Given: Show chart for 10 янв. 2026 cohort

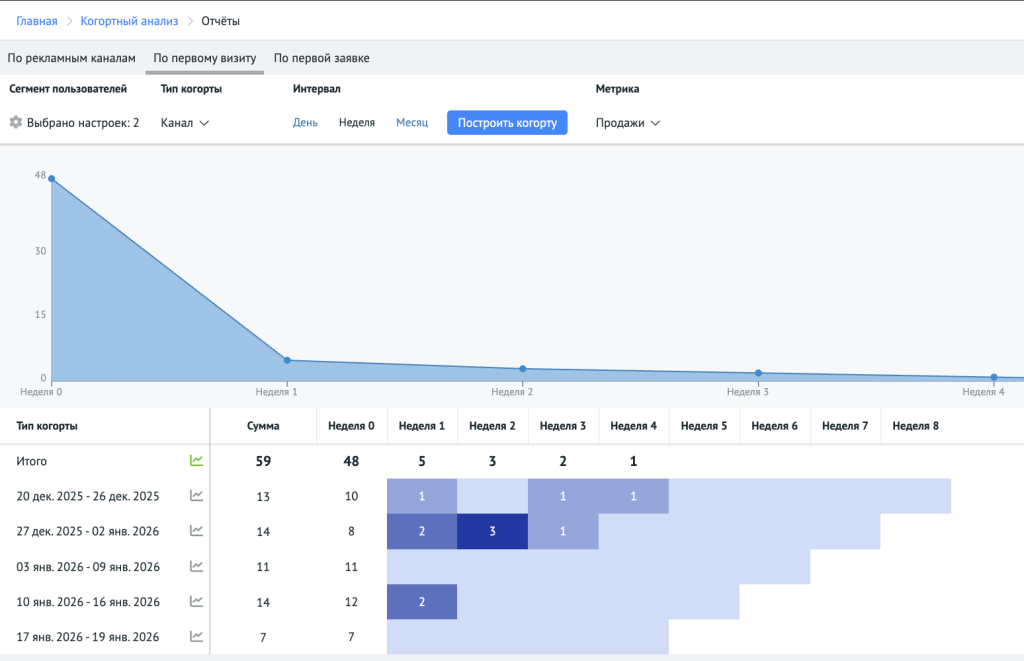Looking at the screenshot, I should pyautogui.click(x=197, y=602).
